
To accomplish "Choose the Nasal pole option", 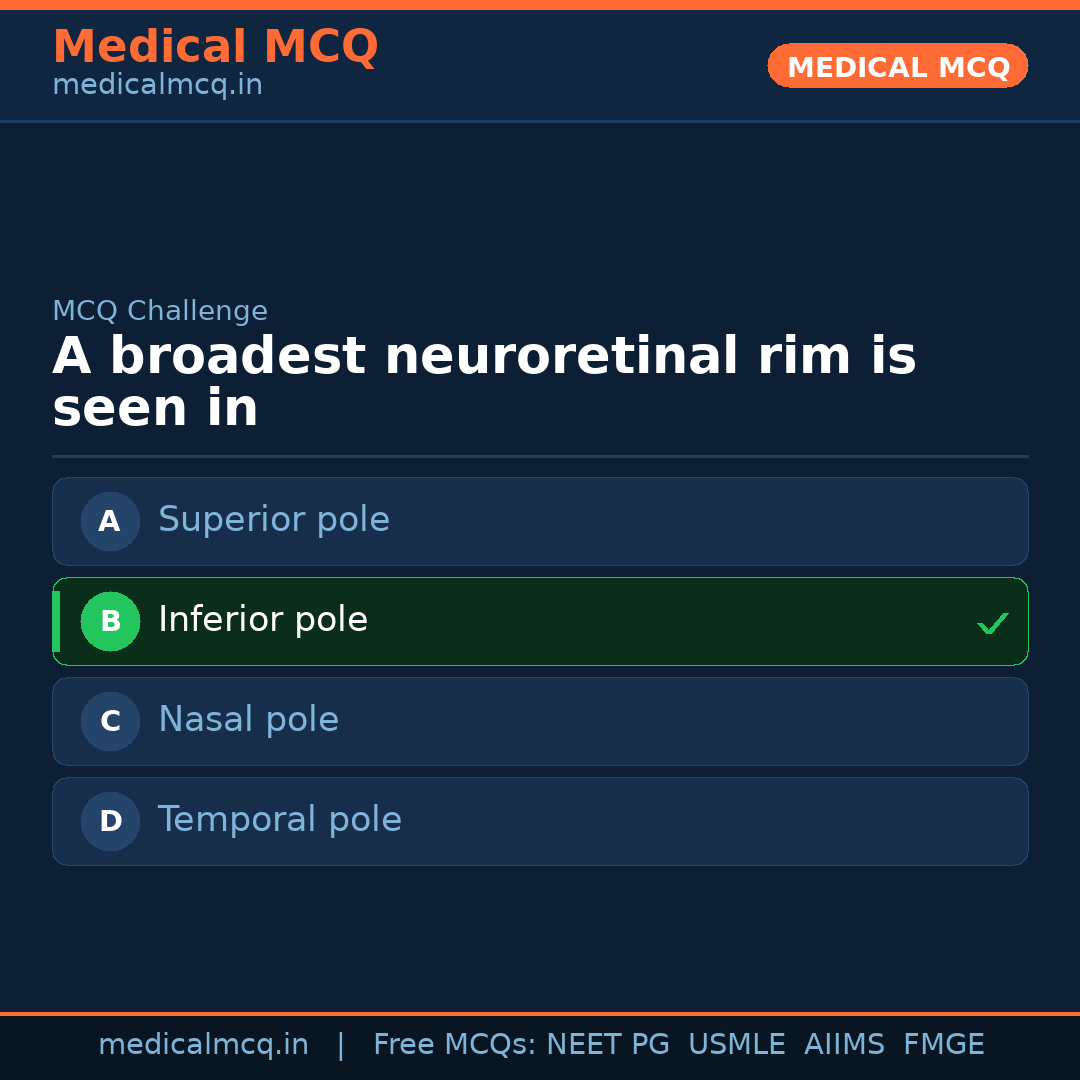I will [248, 720].
